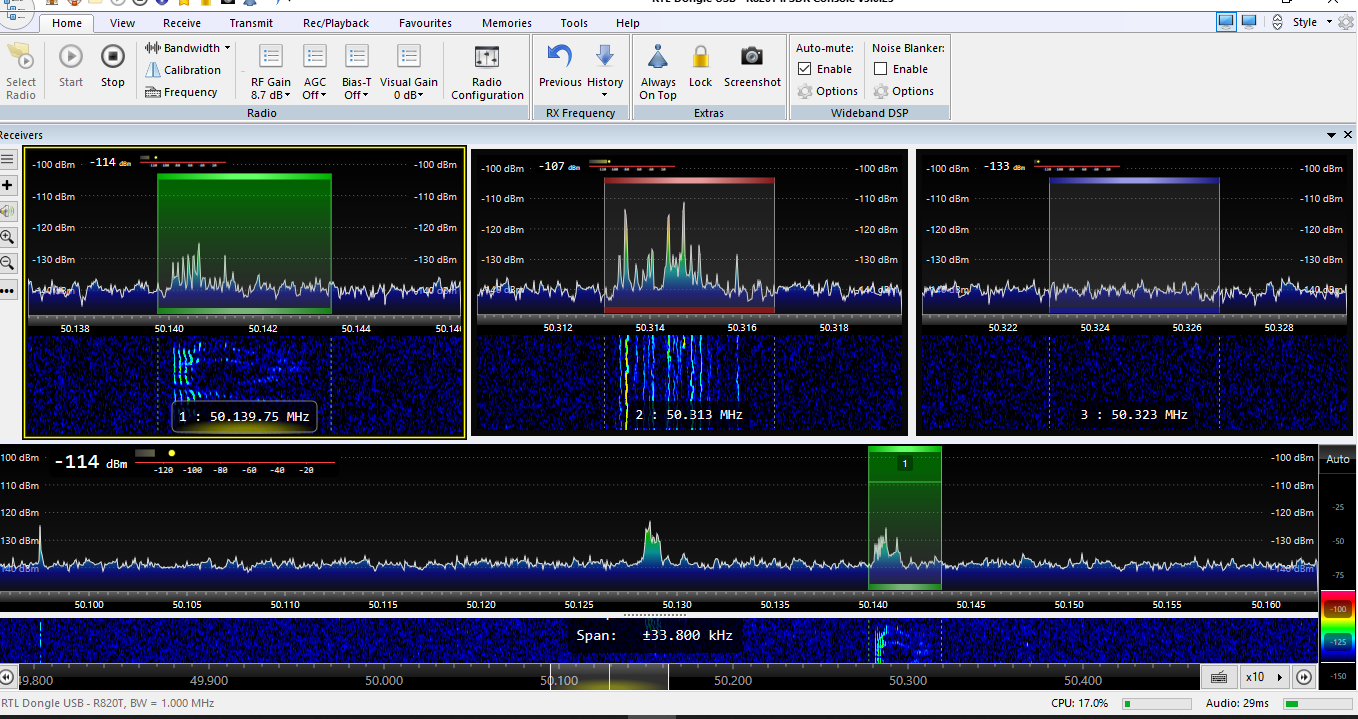
Task: Switch to the Transmit tab
Action: point(251,23)
